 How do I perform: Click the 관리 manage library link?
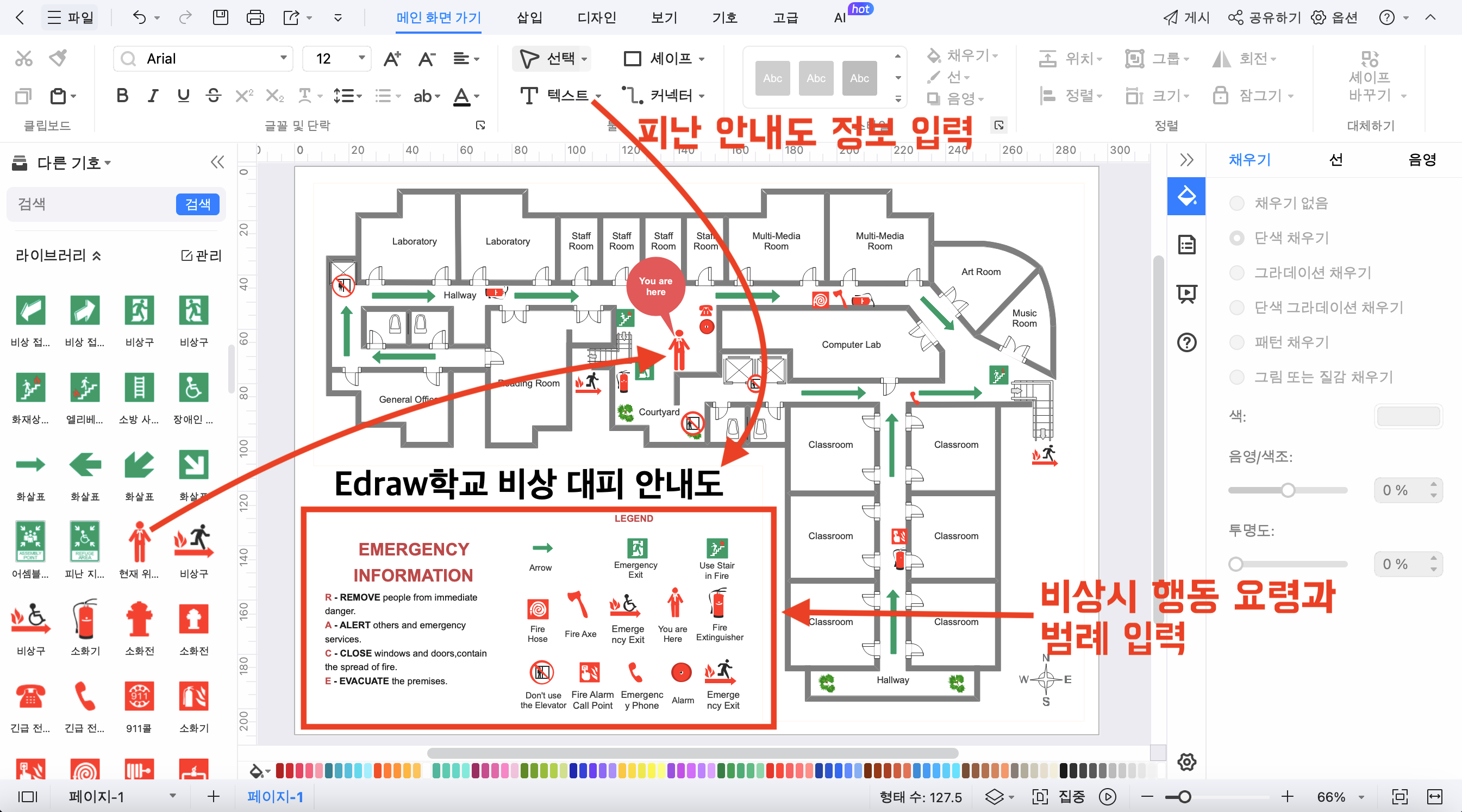201,255
